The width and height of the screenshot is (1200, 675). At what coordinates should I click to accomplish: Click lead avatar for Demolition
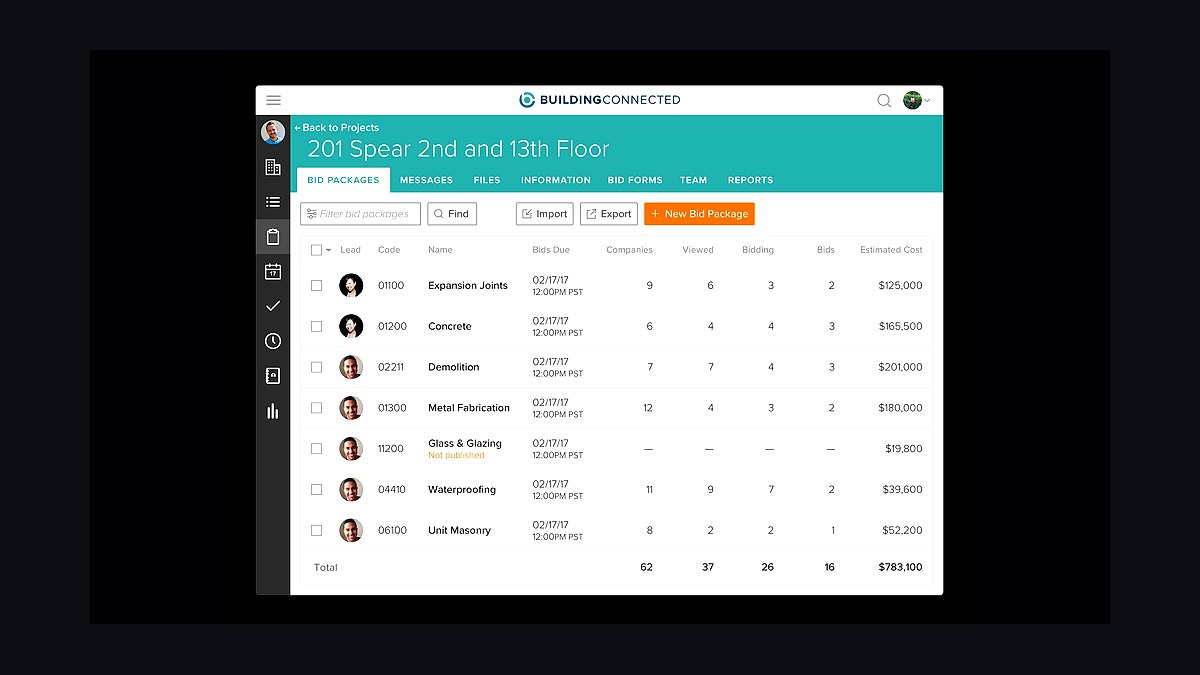351,367
